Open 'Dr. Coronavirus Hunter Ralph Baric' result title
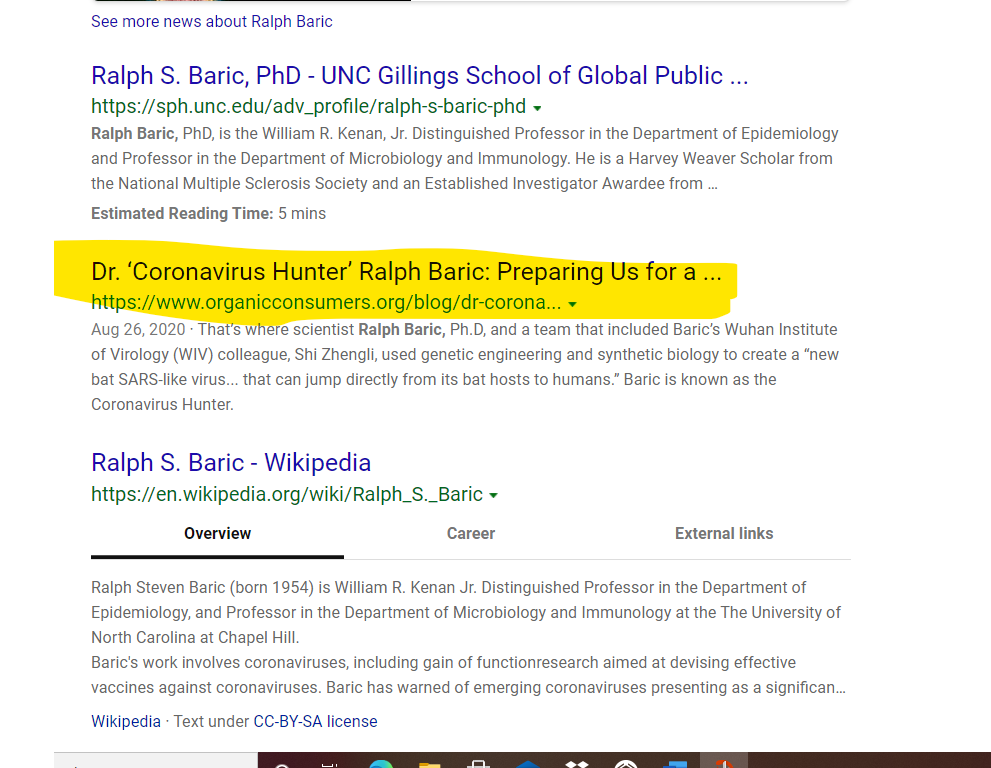 406,272
